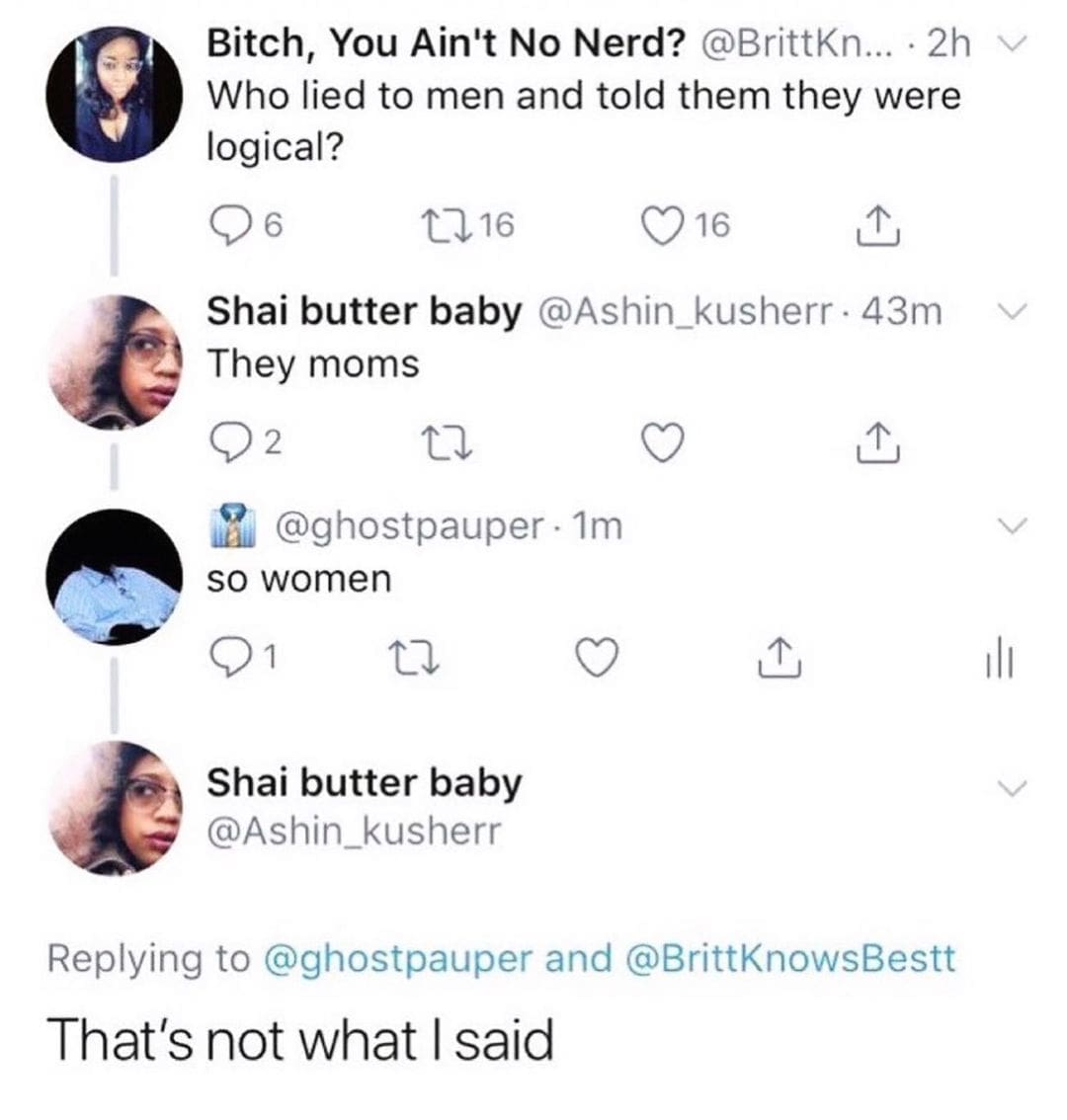The height and width of the screenshot is (1120, 1067).
Task: Expand the menu chevron on "They moms" tweet
Action: (1014, 312)
